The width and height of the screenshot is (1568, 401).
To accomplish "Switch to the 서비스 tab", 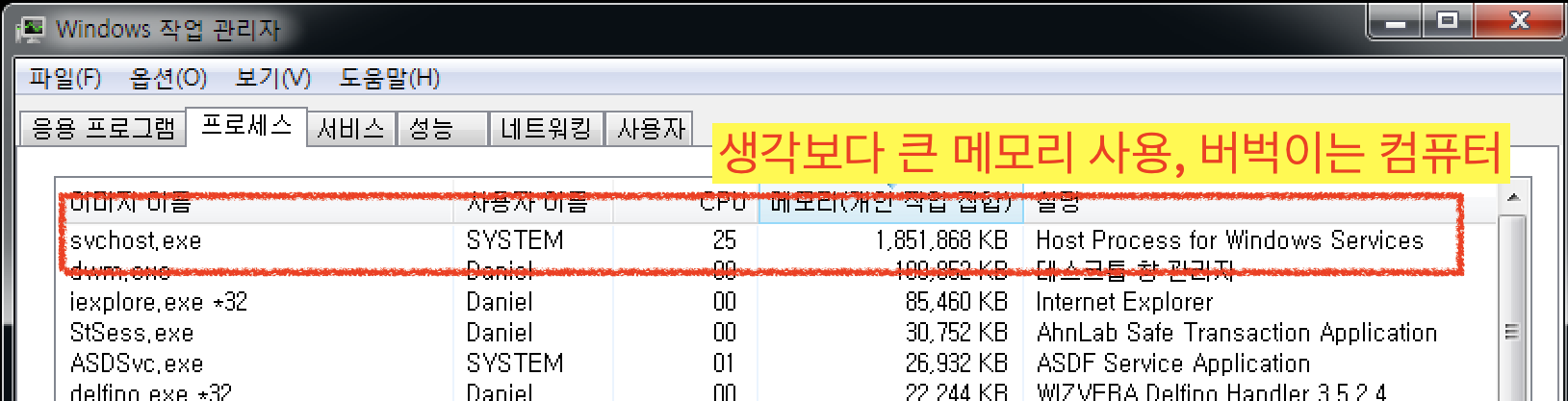I will coord(351,128).
